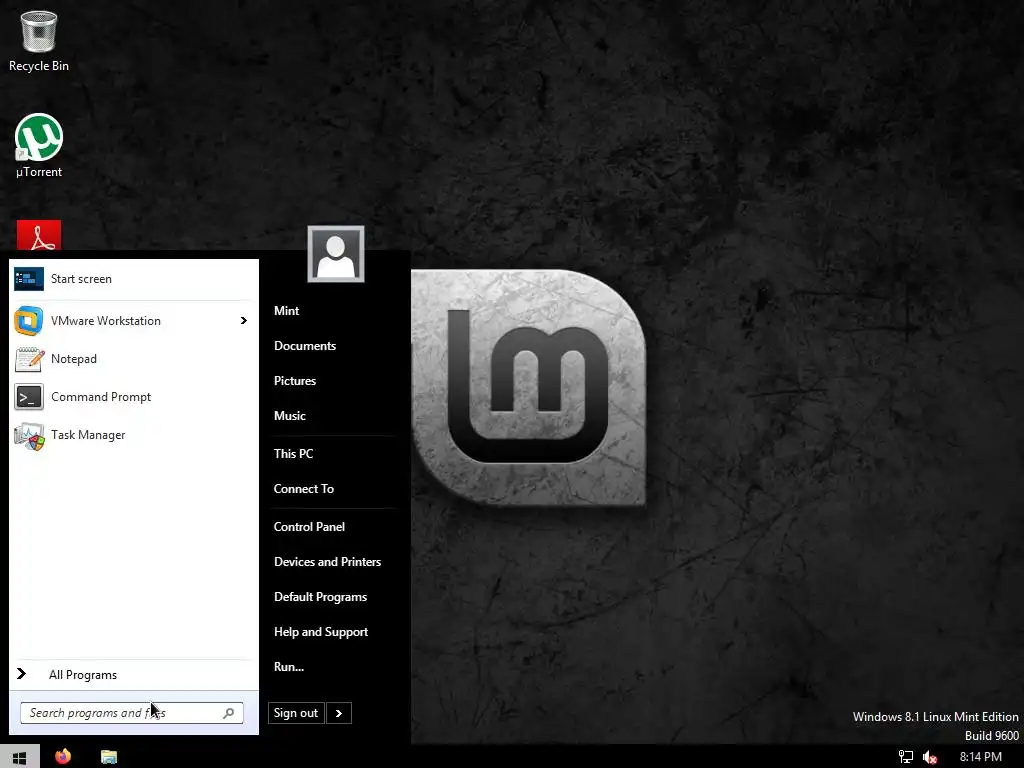Click the Task Manager label
Screen dimensions: 1024x768
88,435
